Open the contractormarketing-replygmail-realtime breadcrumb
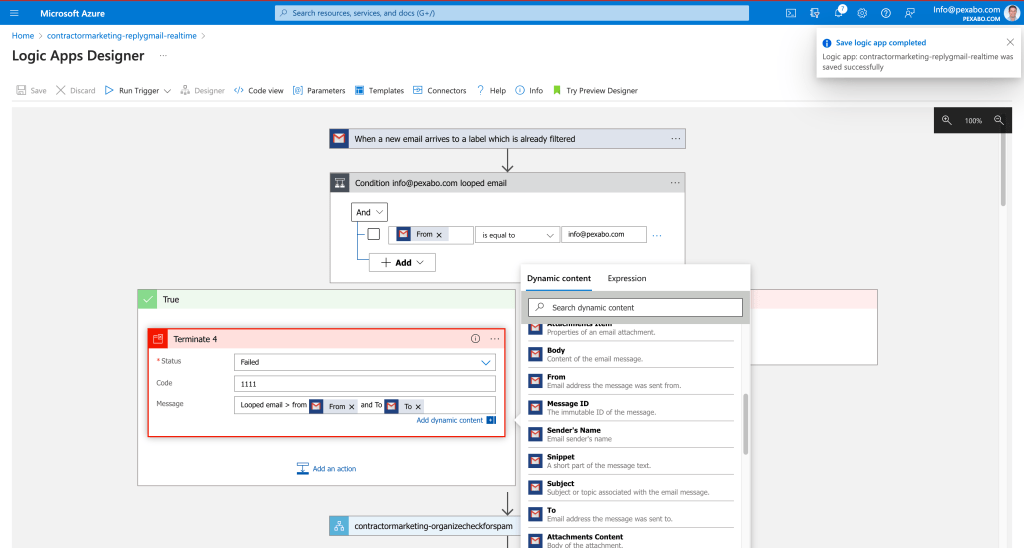Screen dimensions: 1024x548 pyautogui.click(x=121, y=36)
